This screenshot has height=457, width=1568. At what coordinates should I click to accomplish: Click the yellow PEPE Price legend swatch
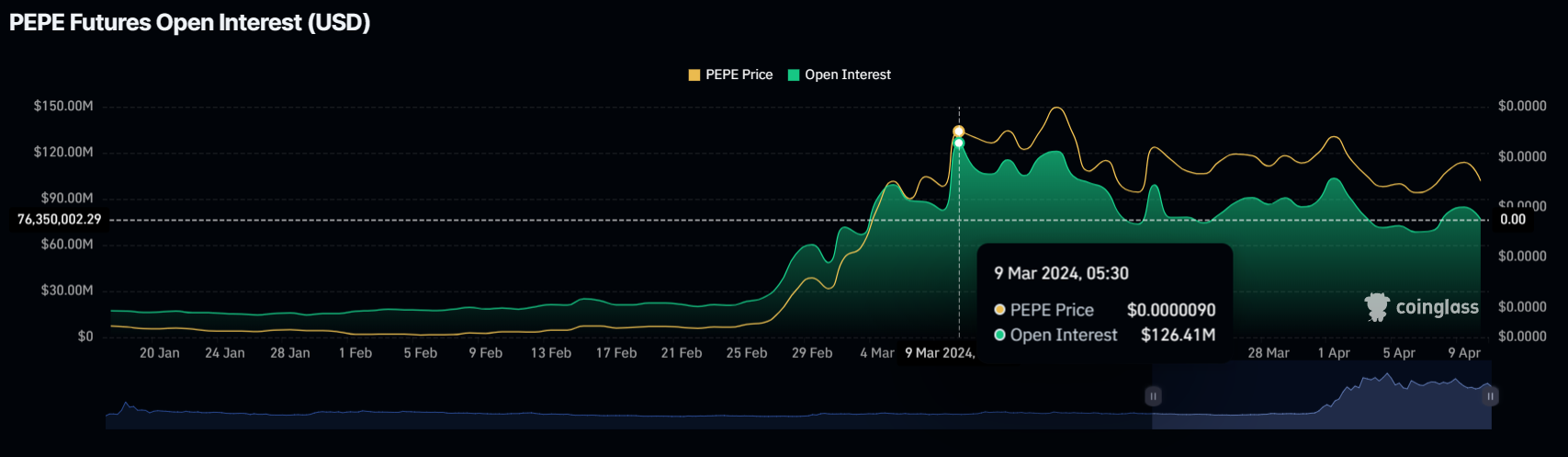(694, 75)
